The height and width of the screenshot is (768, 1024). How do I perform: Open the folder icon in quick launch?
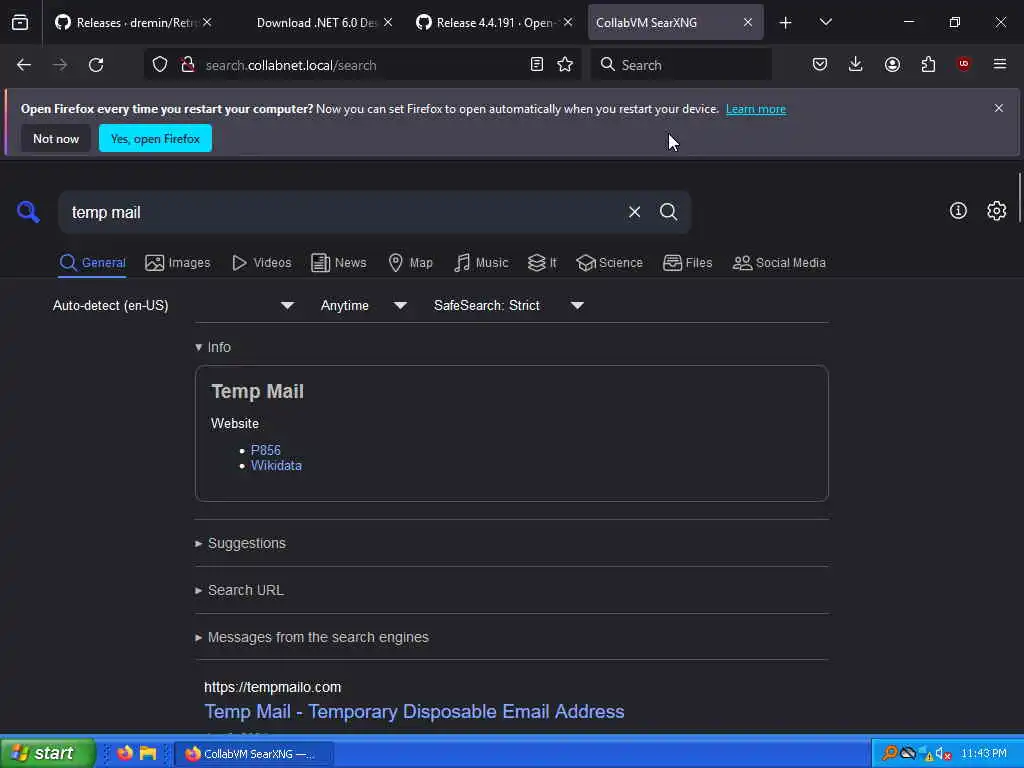pos(148,753)
